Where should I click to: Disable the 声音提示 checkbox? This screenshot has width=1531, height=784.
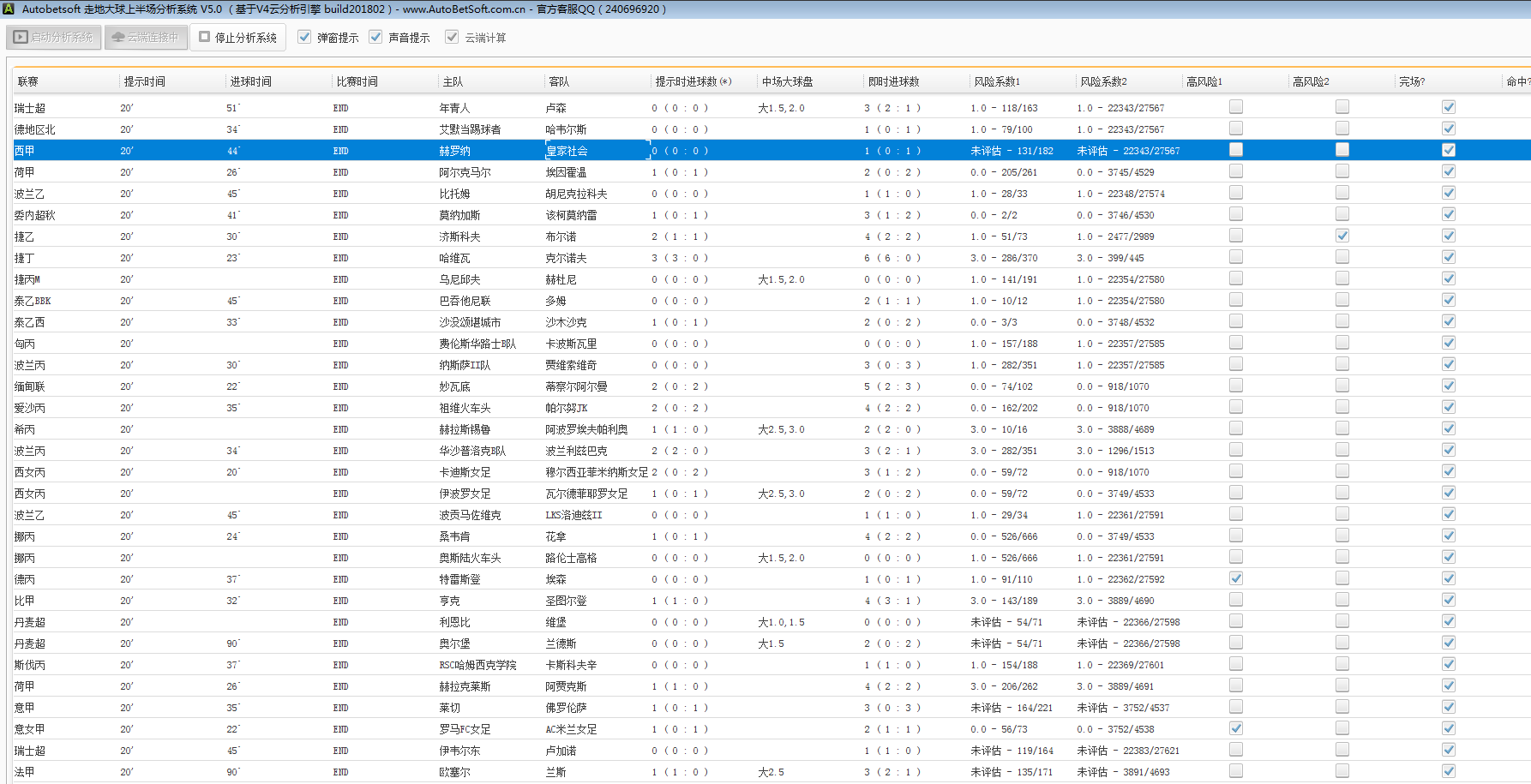[375, 37]
